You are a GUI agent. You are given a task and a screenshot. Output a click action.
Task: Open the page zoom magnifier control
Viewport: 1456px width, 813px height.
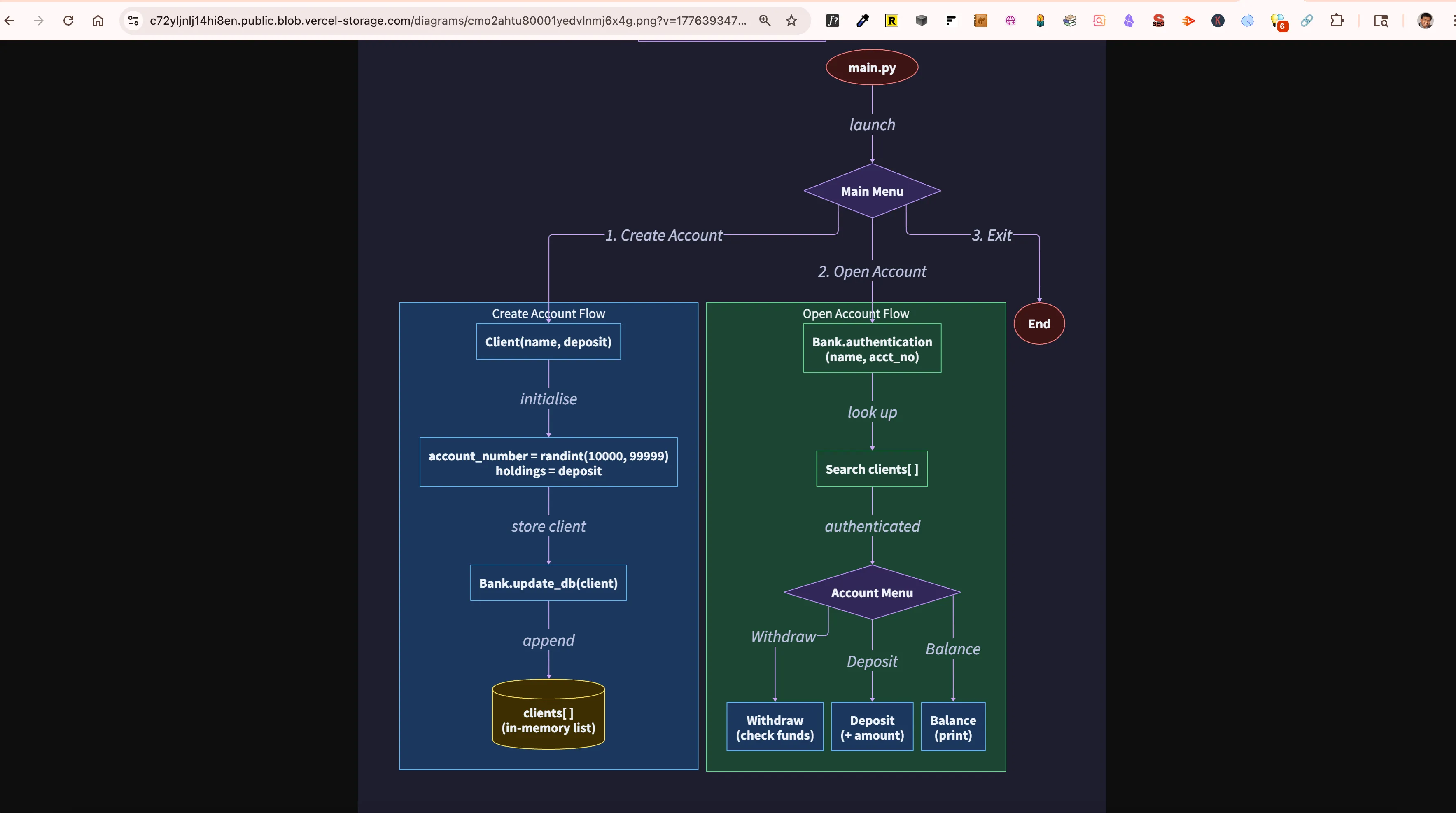pyautogui.click(x=765, y=21)
